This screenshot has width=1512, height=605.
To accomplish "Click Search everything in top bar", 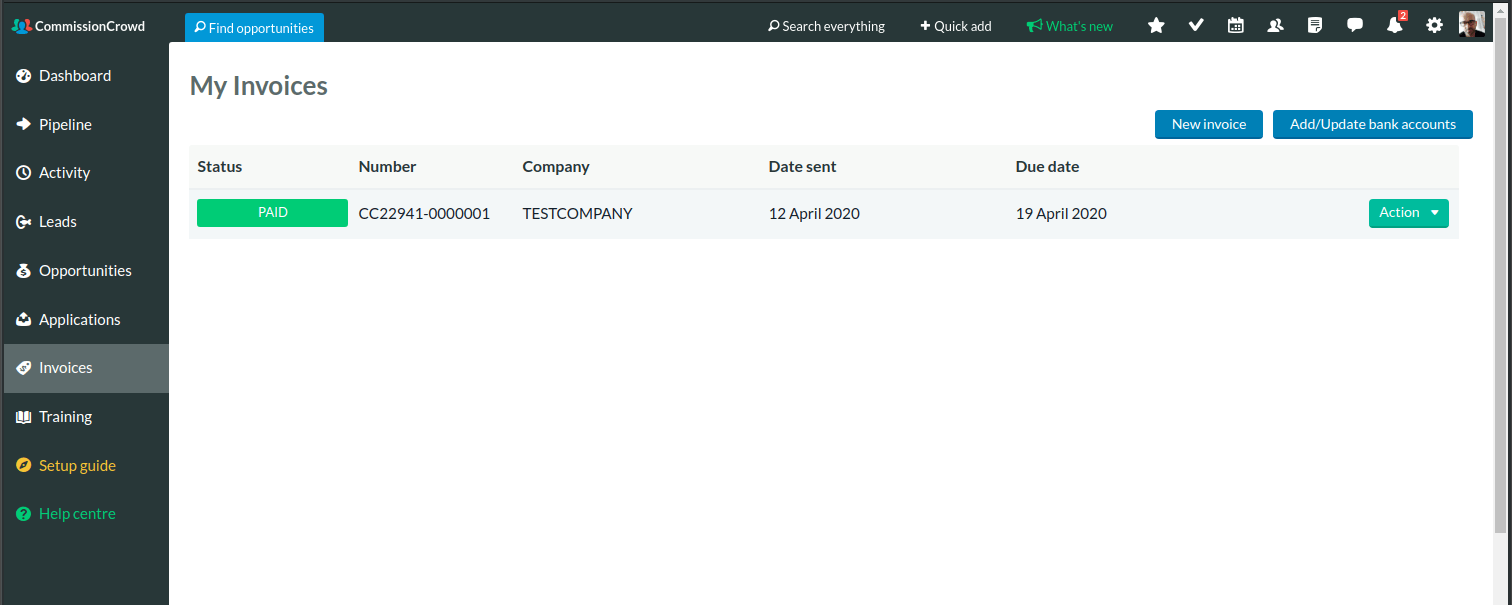I will [826, 26].
